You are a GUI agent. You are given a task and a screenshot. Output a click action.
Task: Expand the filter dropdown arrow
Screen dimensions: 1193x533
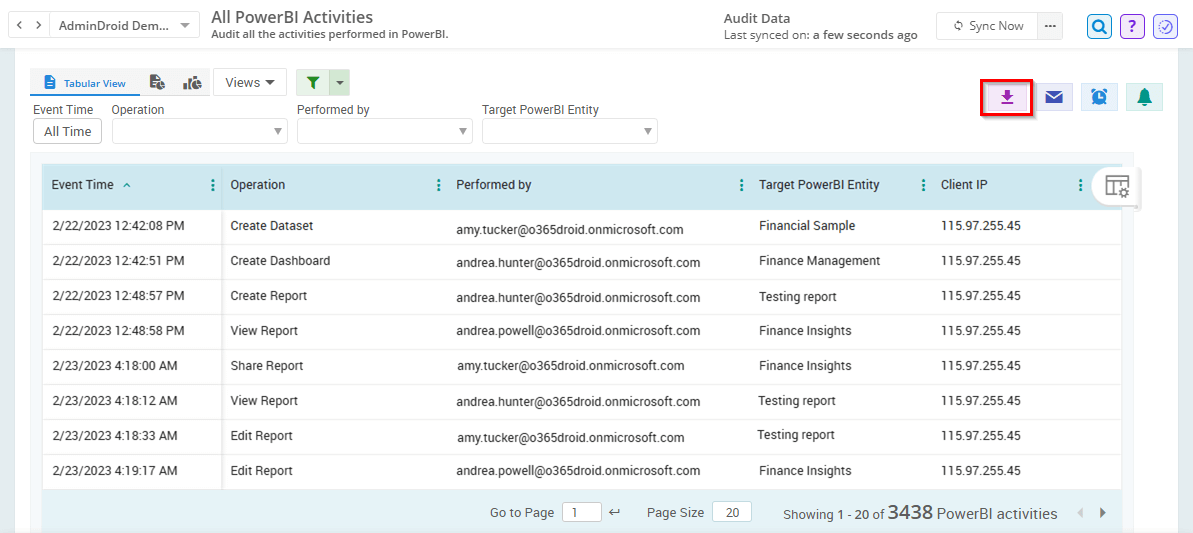pyautogui.click(x=340, y=82)
